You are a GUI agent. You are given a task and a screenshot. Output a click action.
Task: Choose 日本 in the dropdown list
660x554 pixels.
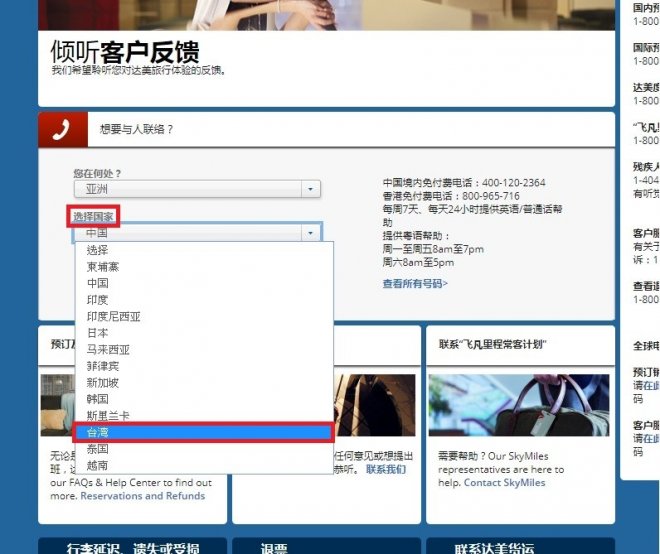98,333
